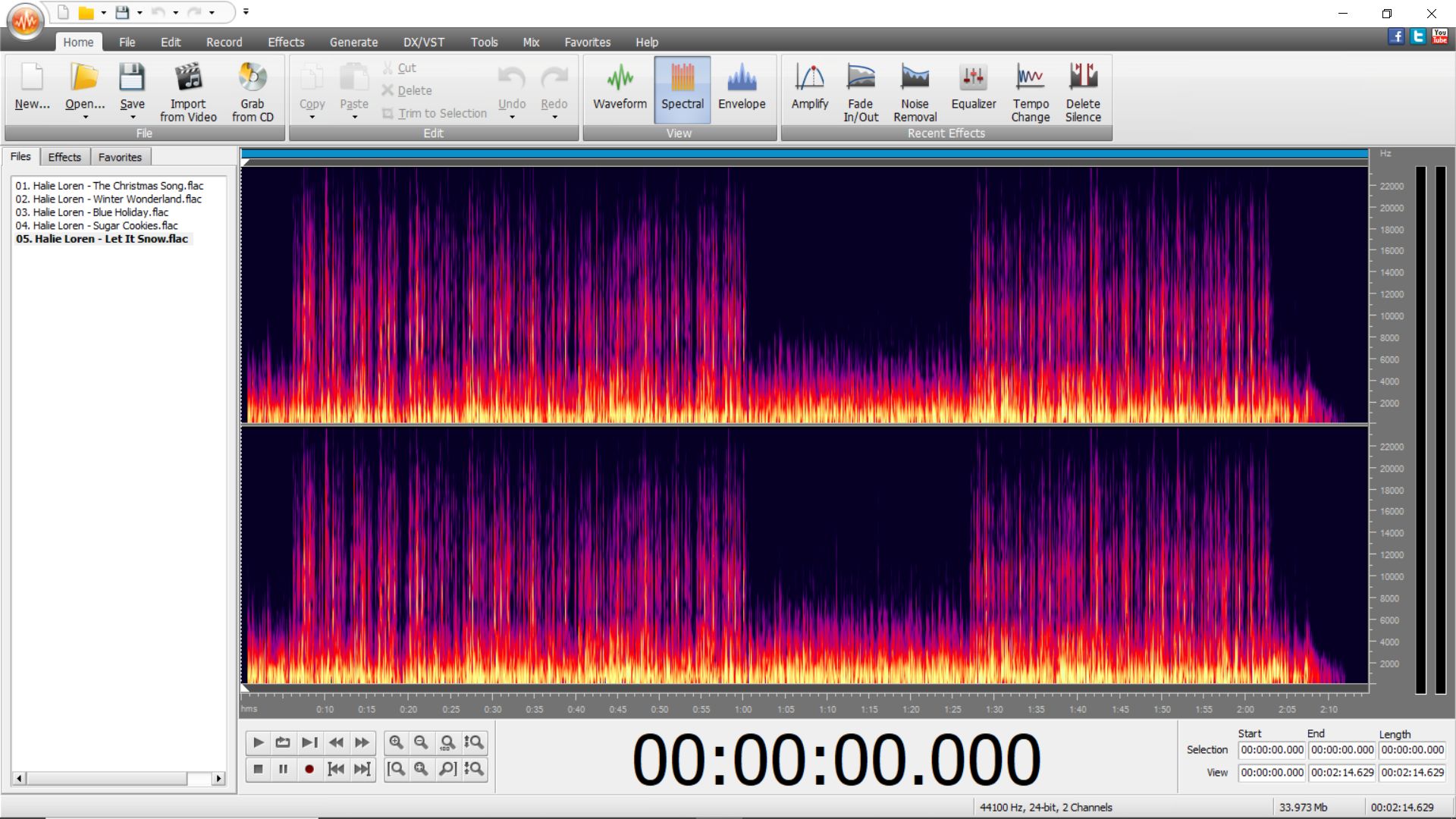Expand the Save button dropdown arrow

click(132, 117)
